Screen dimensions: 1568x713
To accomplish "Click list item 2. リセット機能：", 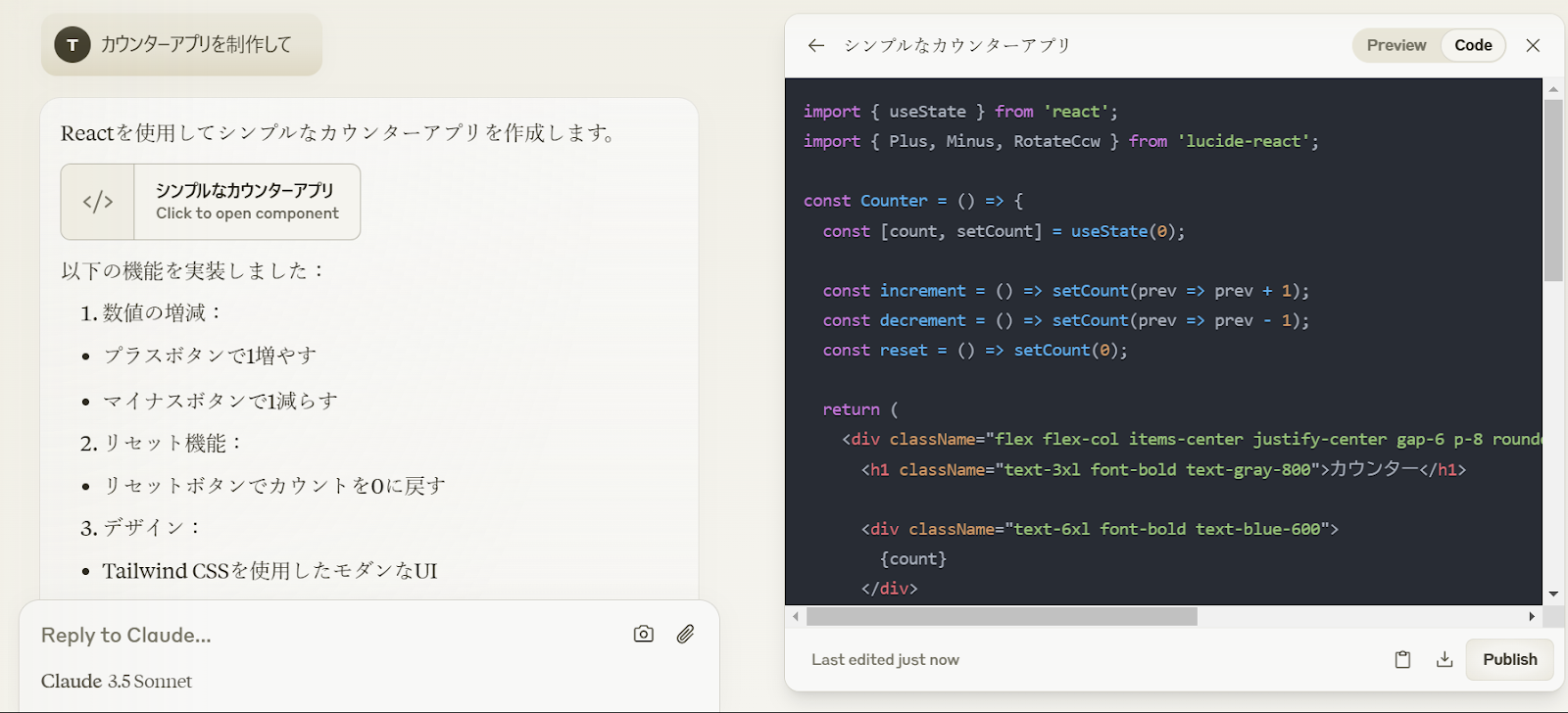I will click(x=163, y=444).
